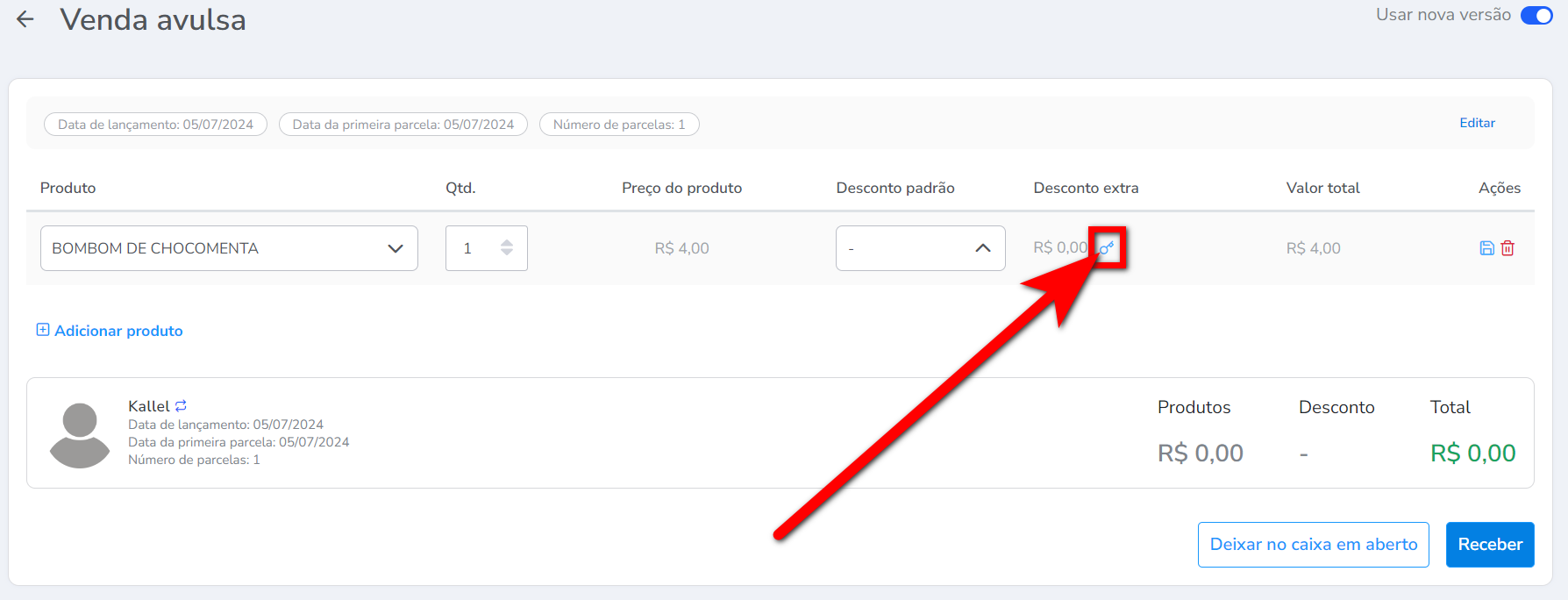
Task: Swap the customer using icon beside Kallel
Action: click(x=181, y=406)
